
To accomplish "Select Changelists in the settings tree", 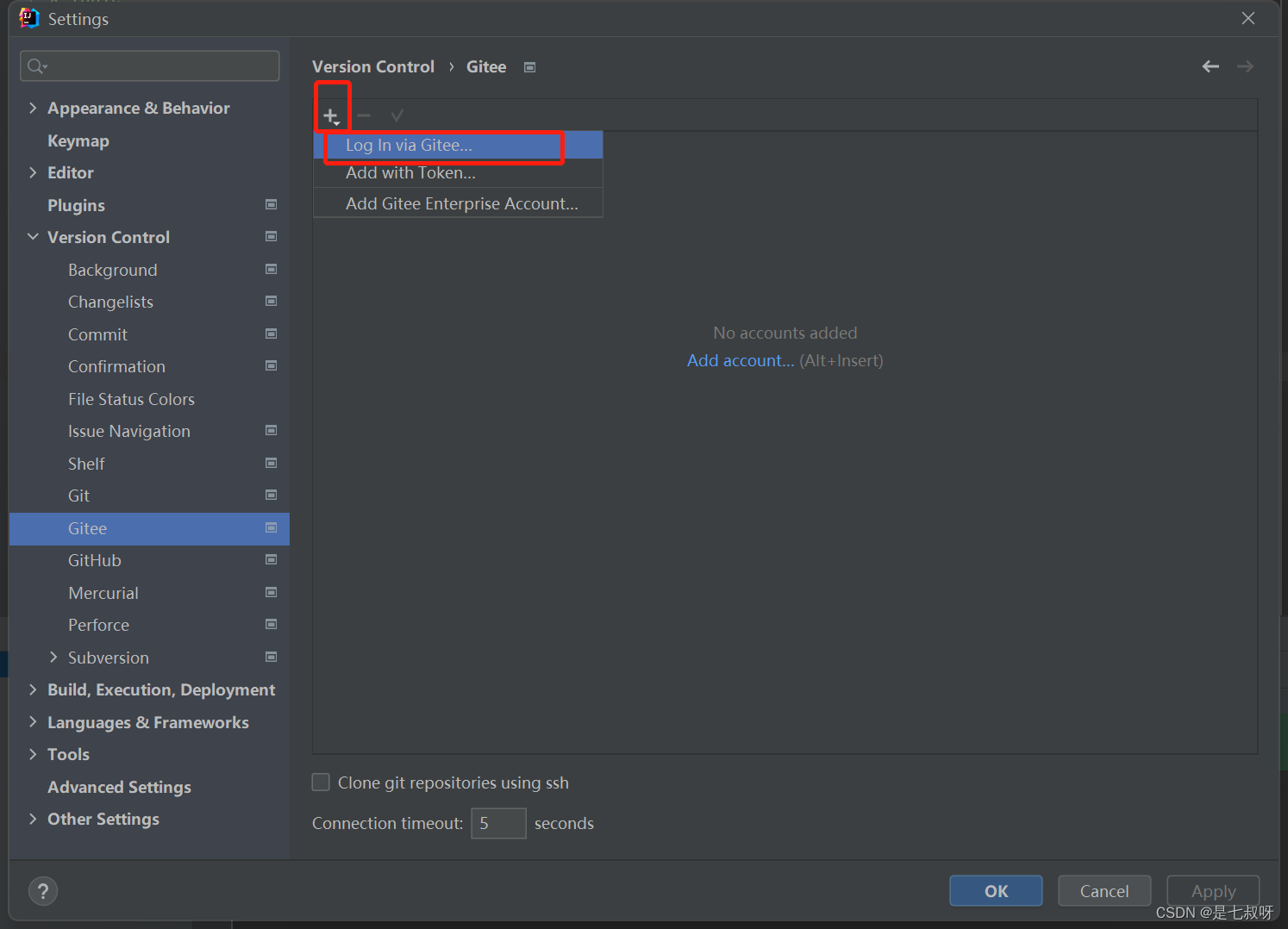I will pos(110,302).
